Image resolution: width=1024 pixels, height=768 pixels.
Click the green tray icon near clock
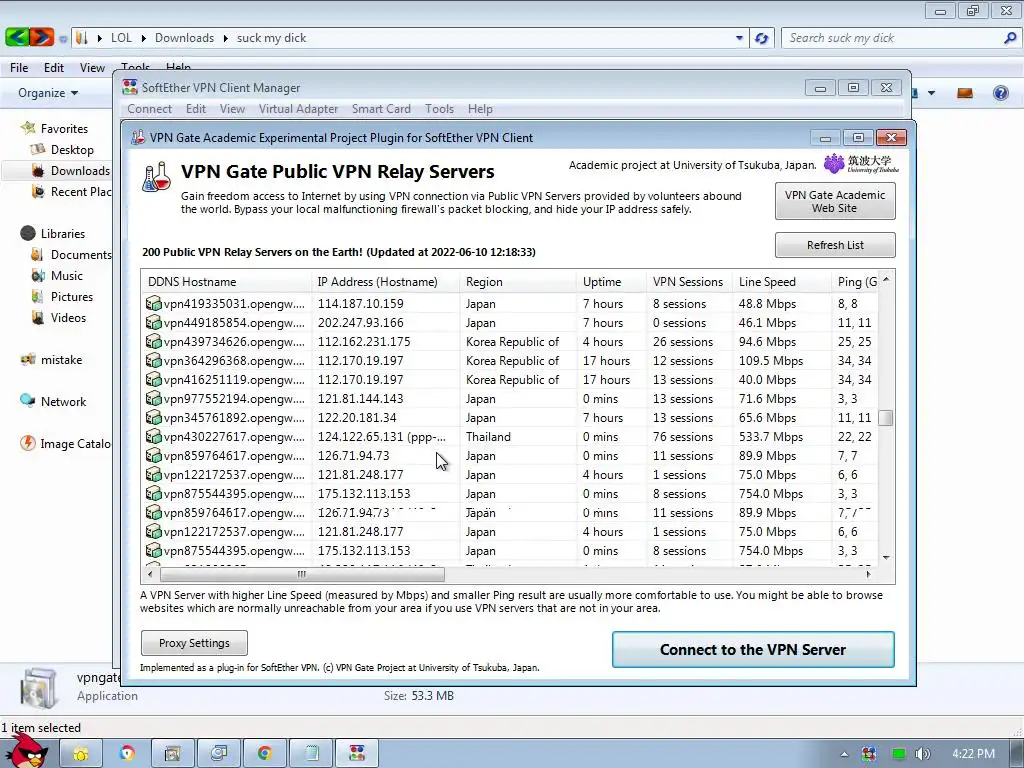pos(899,754)
